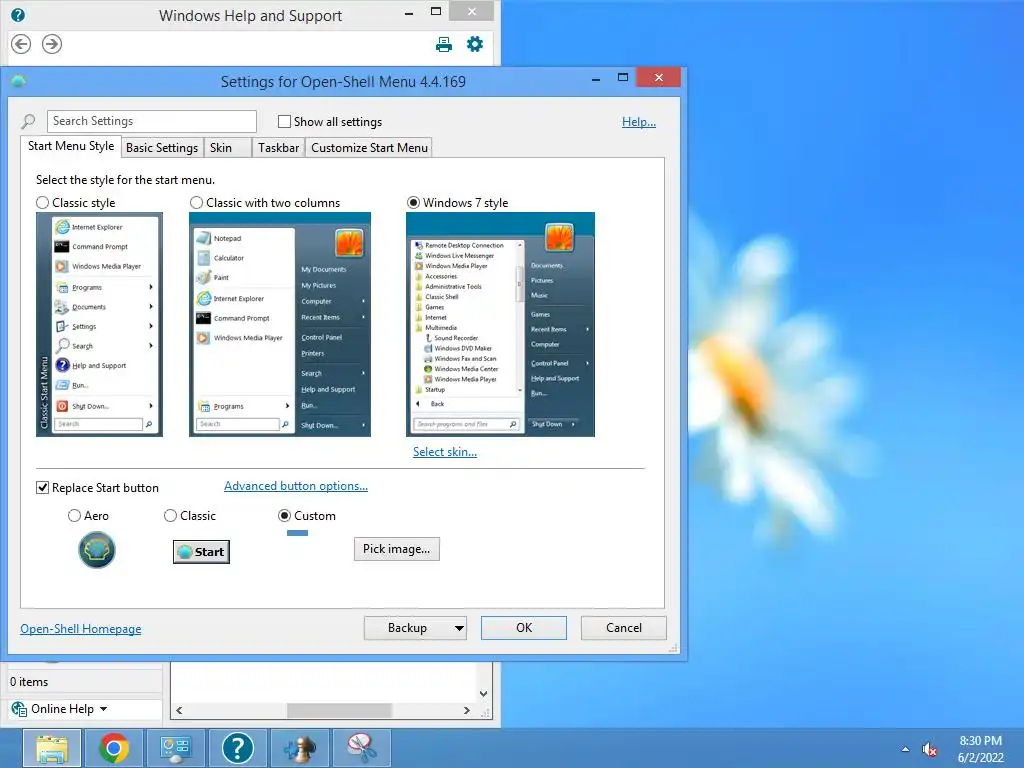Print the help page using printer icon

pos(444,44)
